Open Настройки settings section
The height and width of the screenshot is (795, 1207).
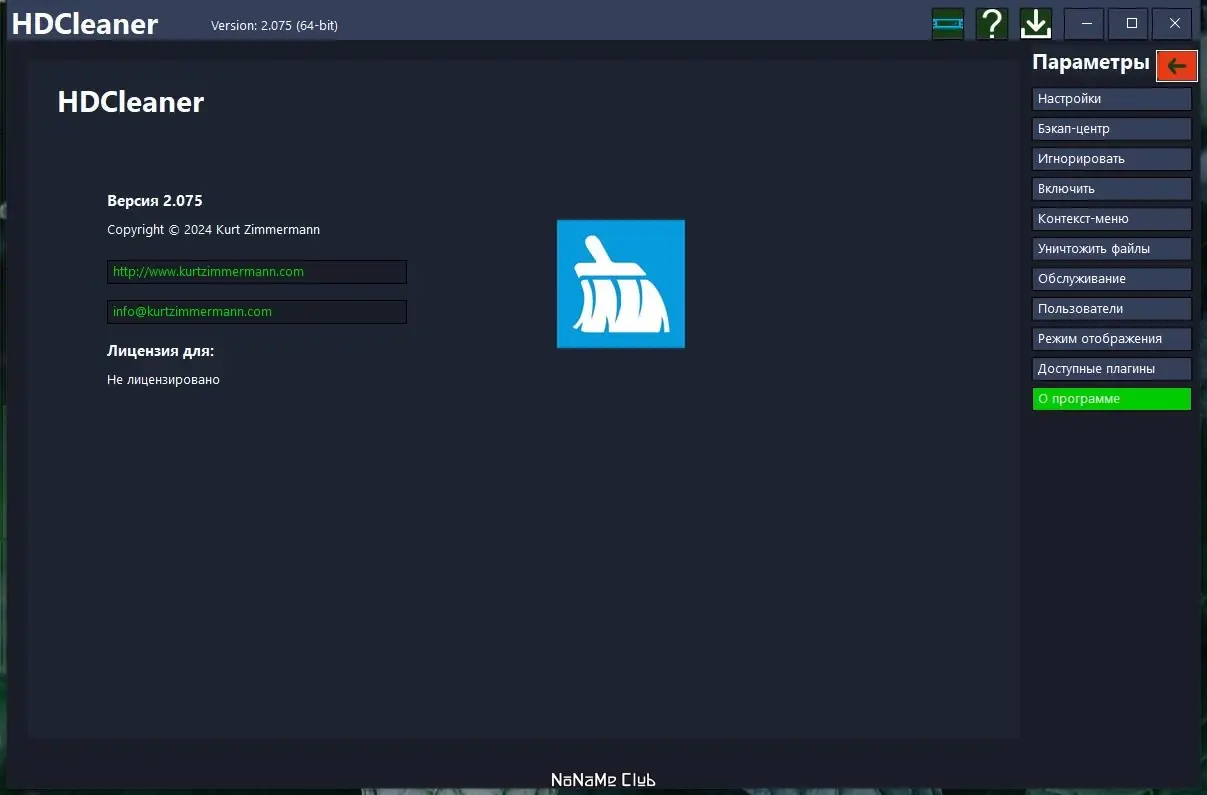(x=1112, y=99)
